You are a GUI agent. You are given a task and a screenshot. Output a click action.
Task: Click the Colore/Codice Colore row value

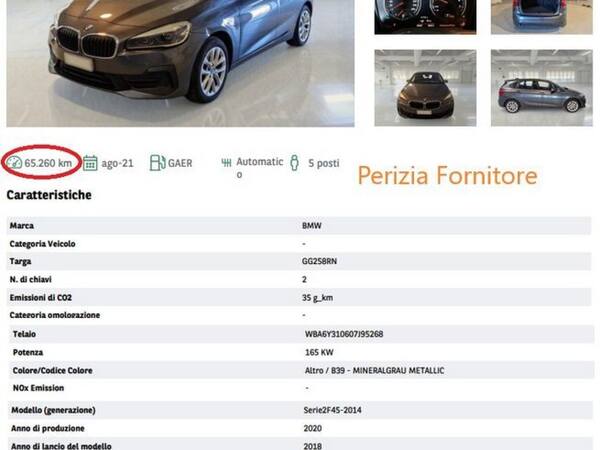tap(375, 370)
